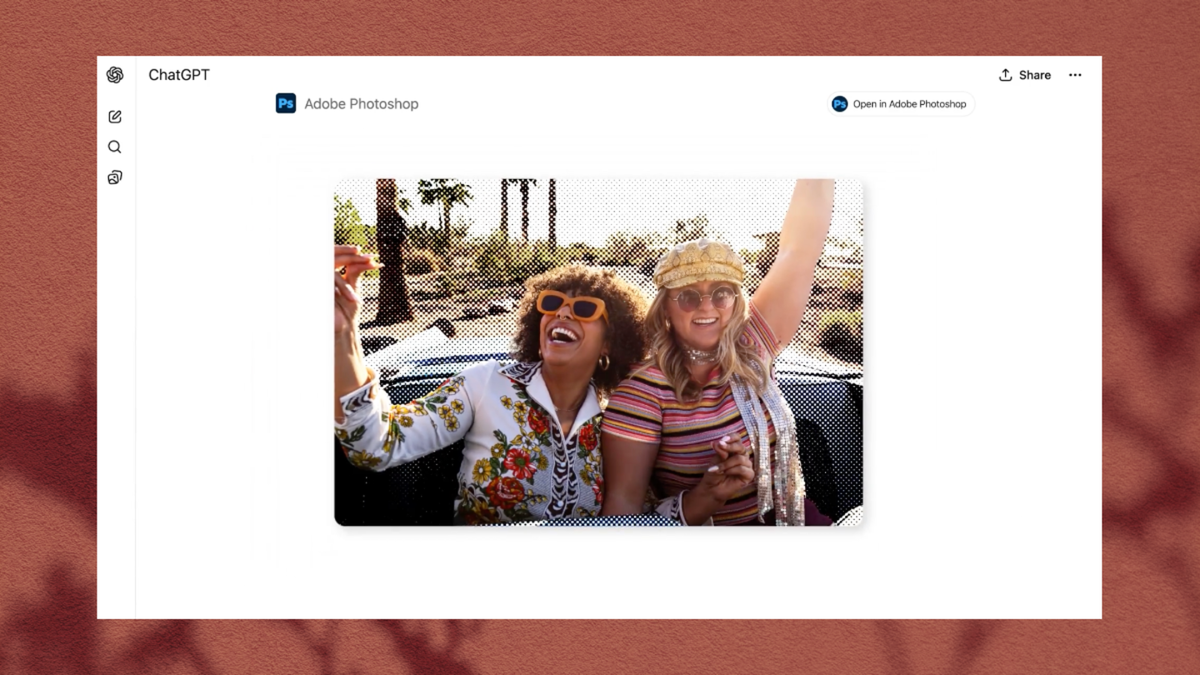Click the Adobe Photoshop app name link

(362, 102)
